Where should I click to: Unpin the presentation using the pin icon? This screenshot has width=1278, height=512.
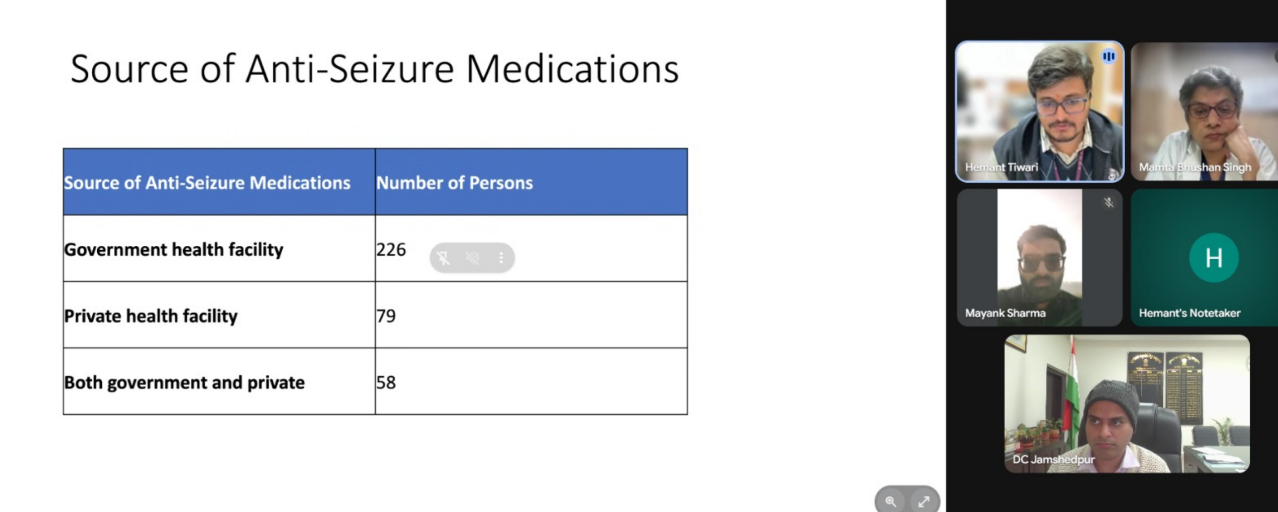(x=444, y=258)
